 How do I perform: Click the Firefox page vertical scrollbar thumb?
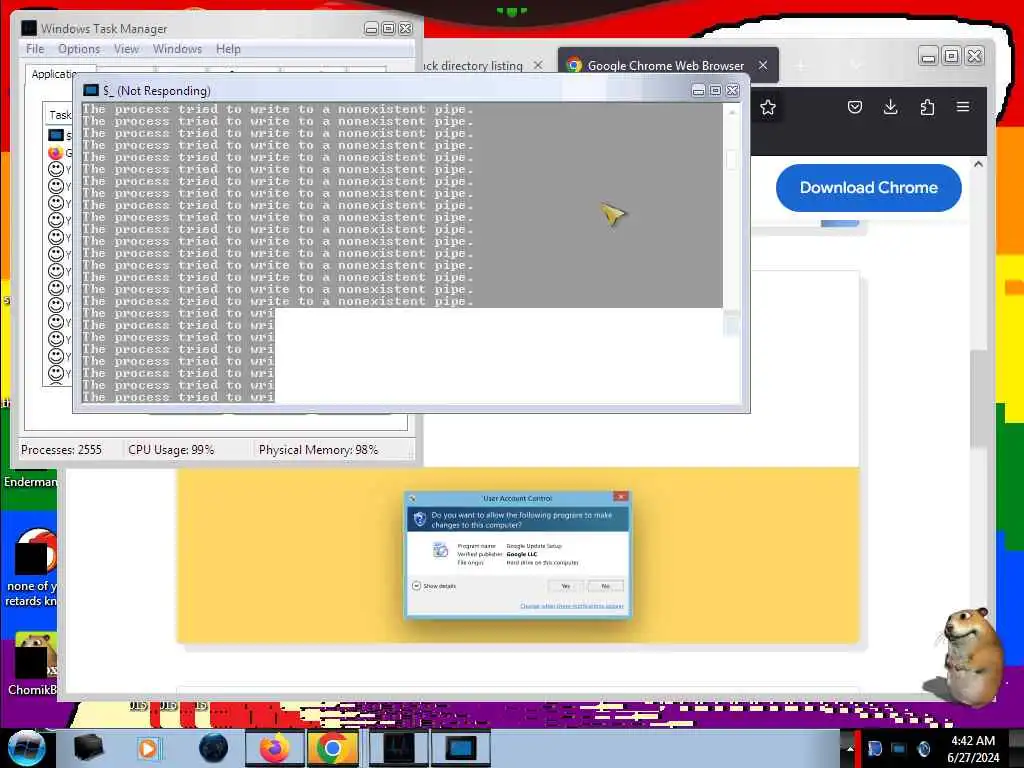point(978,398)
